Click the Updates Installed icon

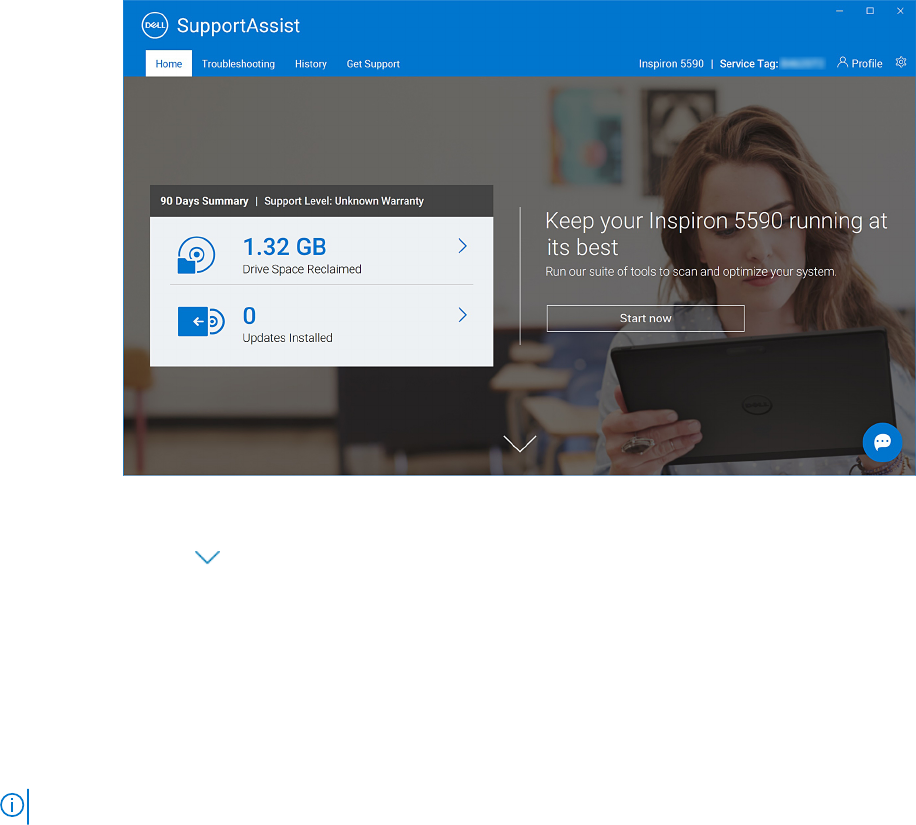(201, 321)
